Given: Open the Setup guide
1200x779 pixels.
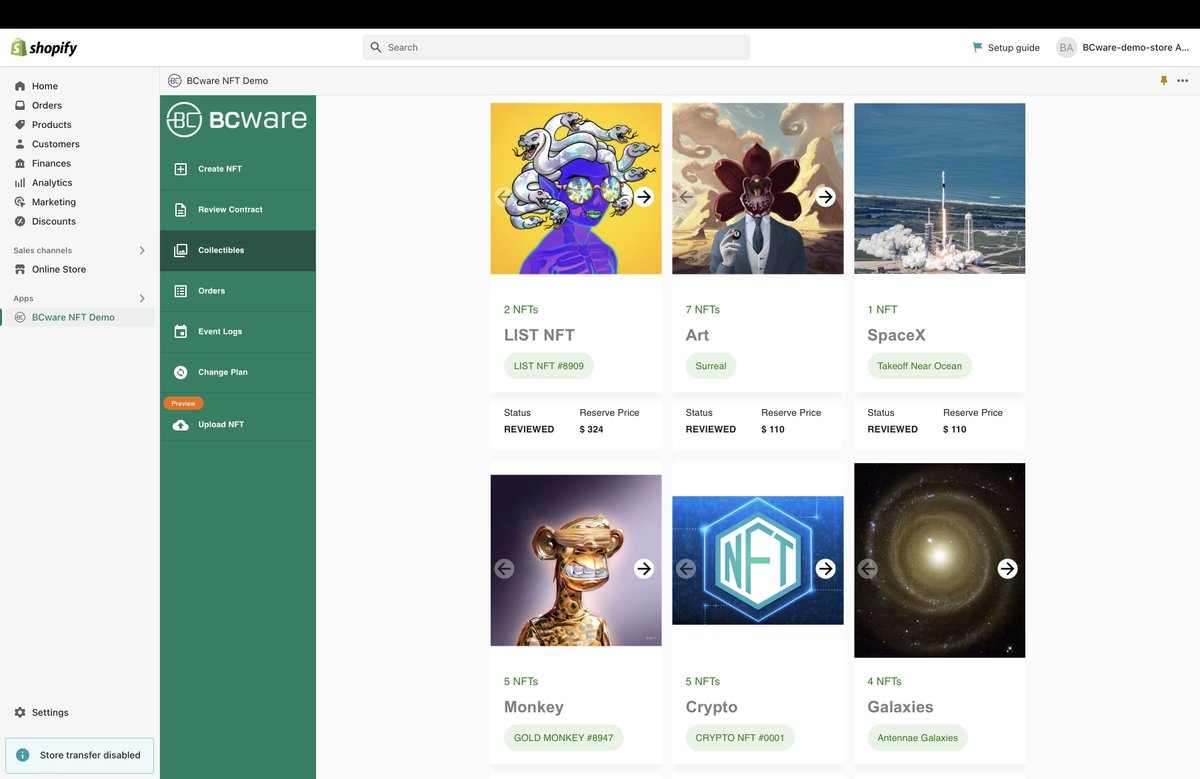Looking at the screenshot, I should click(x=1006, y=47).
